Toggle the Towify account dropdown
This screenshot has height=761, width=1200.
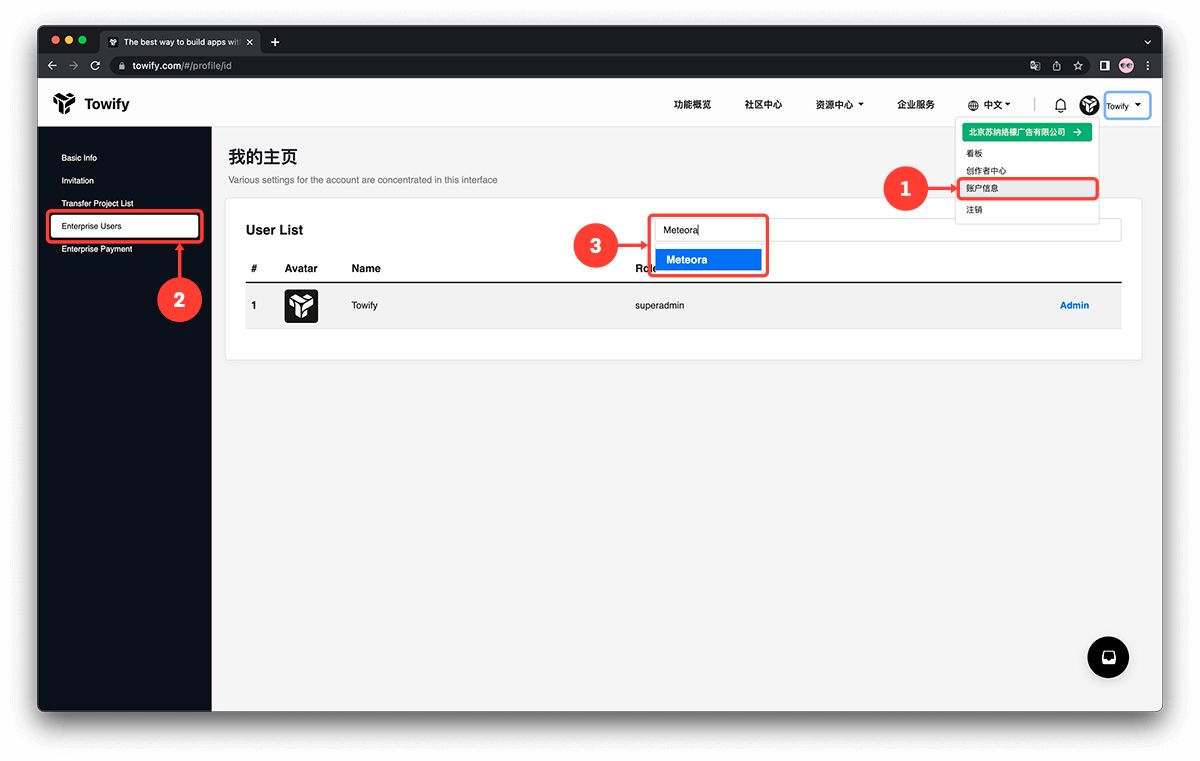pos(1127,105)
